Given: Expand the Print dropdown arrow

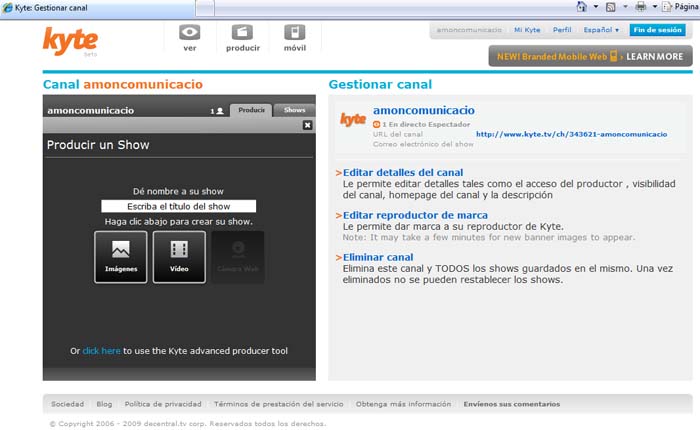Looking at the screenshot, I should click(655, 7).
